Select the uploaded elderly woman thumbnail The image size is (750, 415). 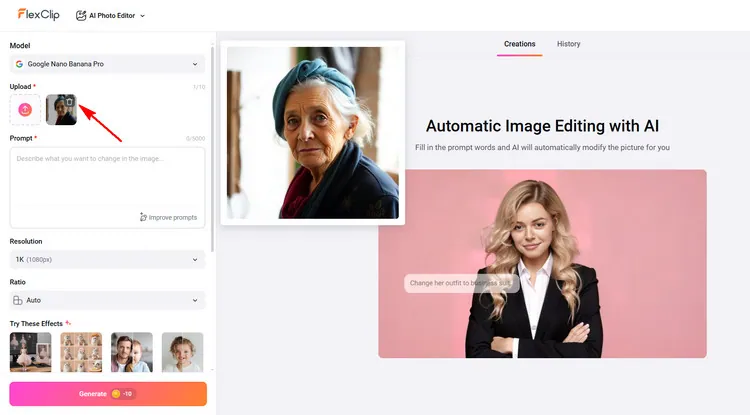pyautogui.click(x=61, y=110)
